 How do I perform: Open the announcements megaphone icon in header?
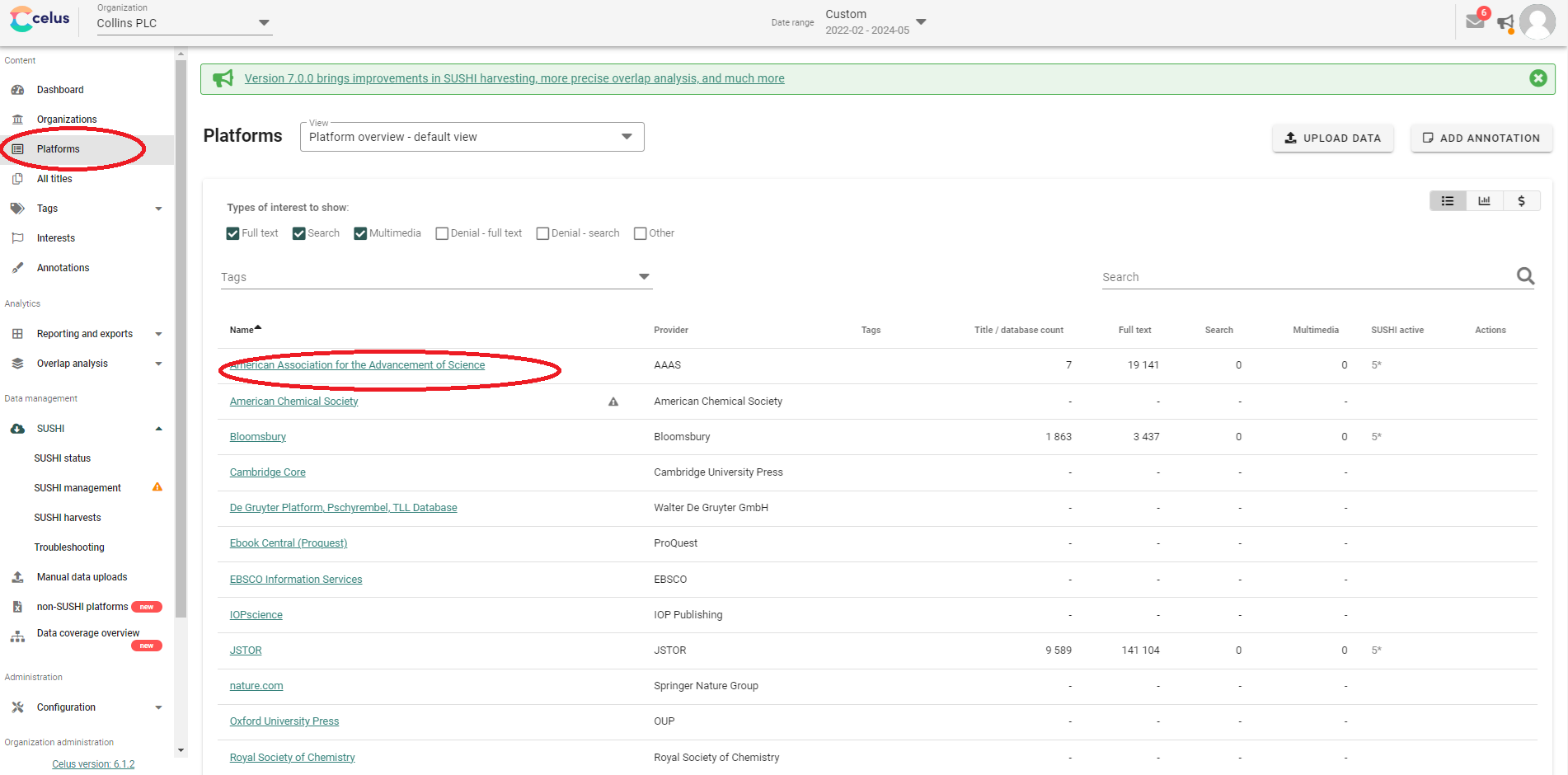coord(1505,23)
